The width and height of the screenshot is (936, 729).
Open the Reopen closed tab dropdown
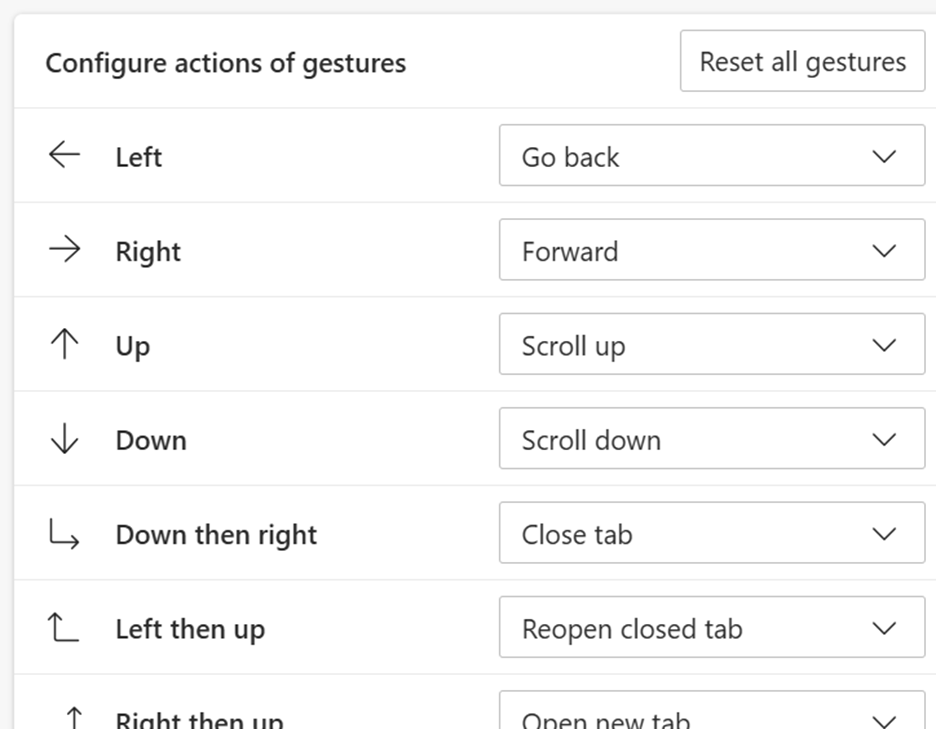coord(712,627)
